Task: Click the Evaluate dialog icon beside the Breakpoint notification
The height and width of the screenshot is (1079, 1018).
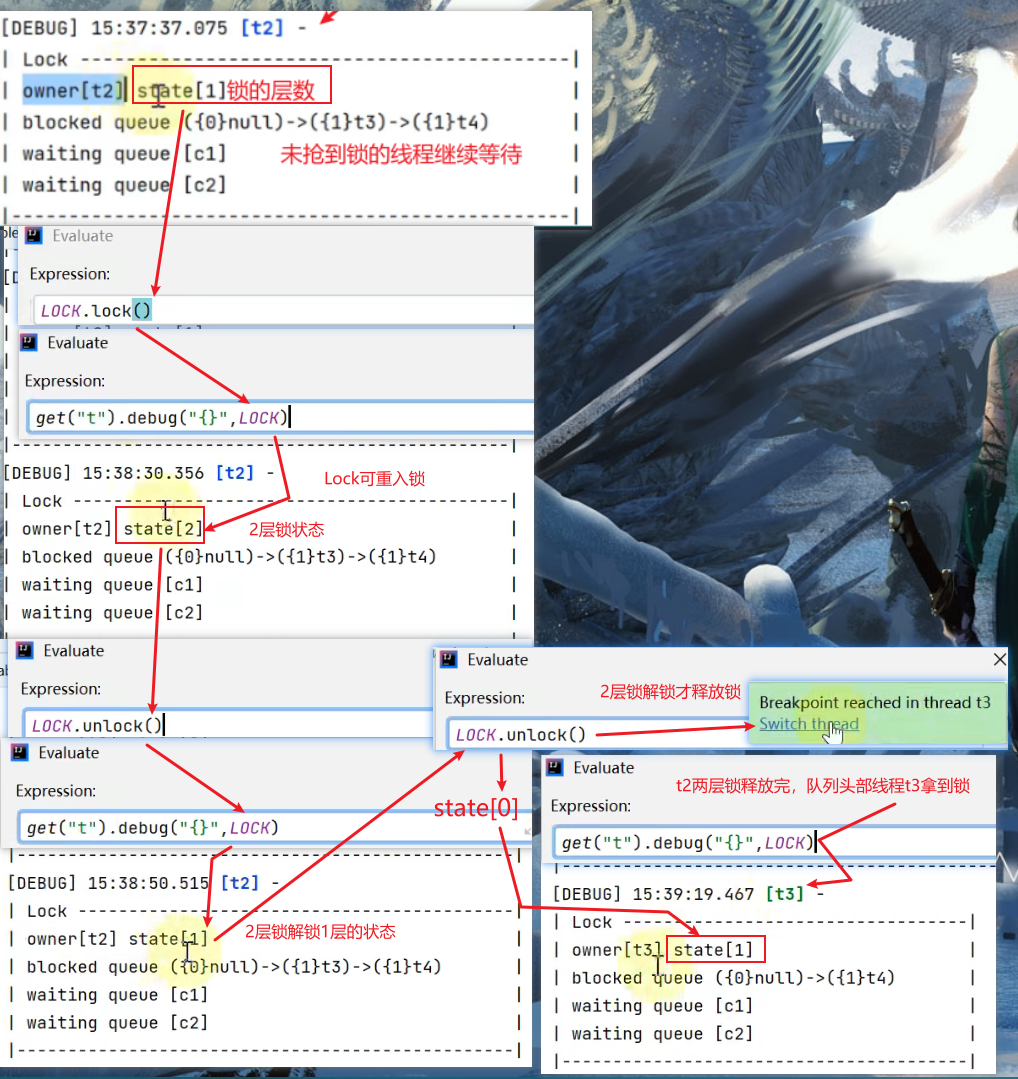Action: pyautogui.click(x=449, y=660)
